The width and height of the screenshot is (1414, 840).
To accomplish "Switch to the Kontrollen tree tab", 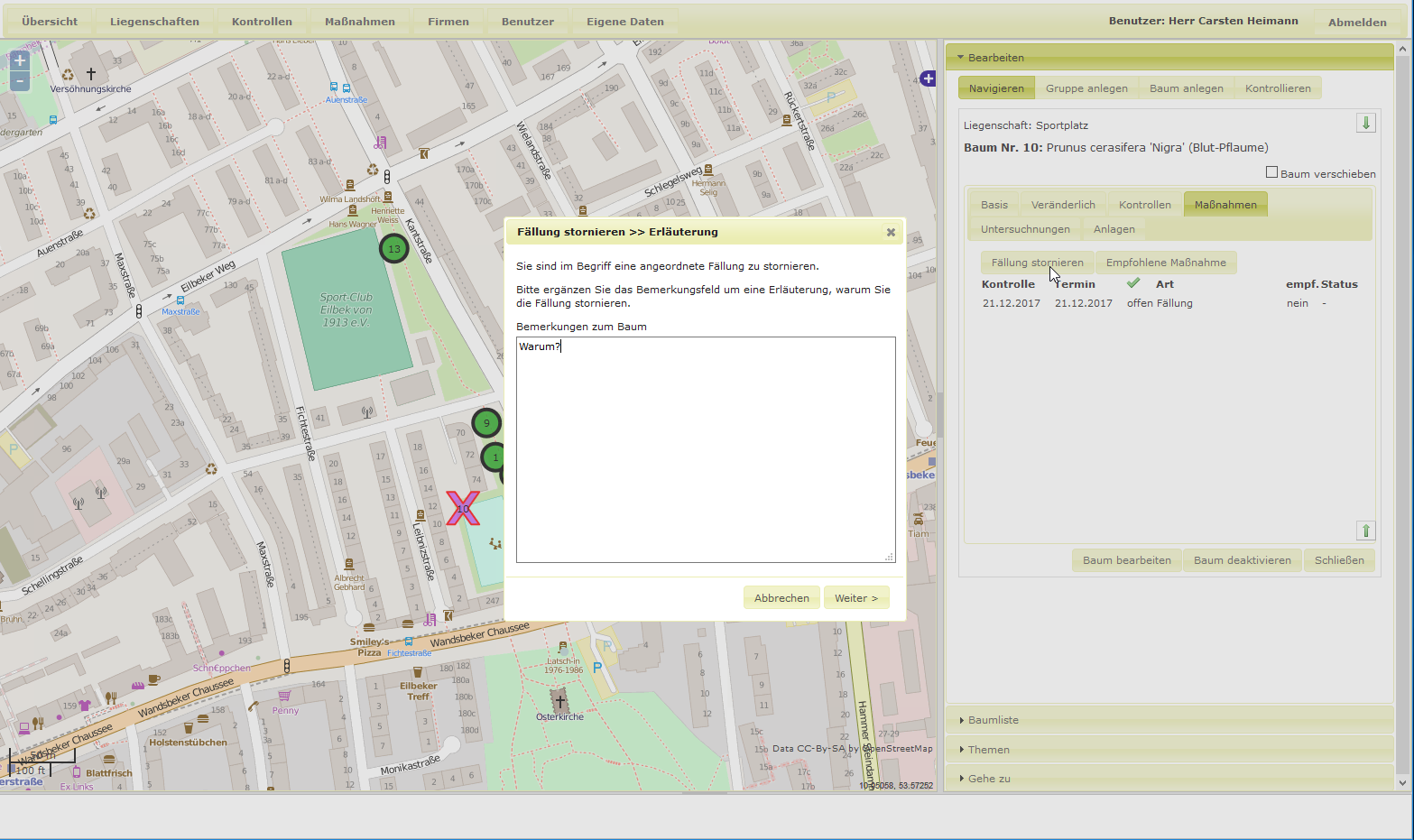I will tap(1144, 205).
